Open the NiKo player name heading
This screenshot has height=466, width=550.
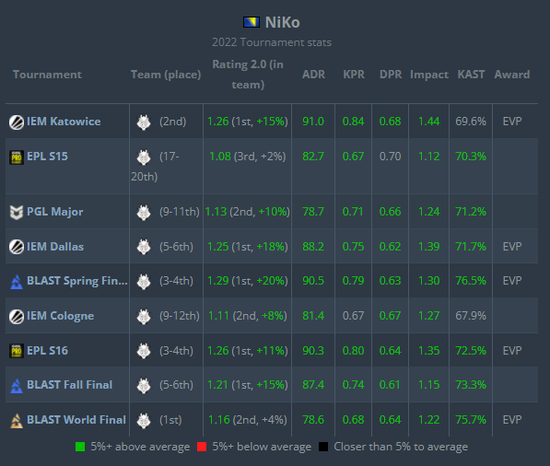282,22
